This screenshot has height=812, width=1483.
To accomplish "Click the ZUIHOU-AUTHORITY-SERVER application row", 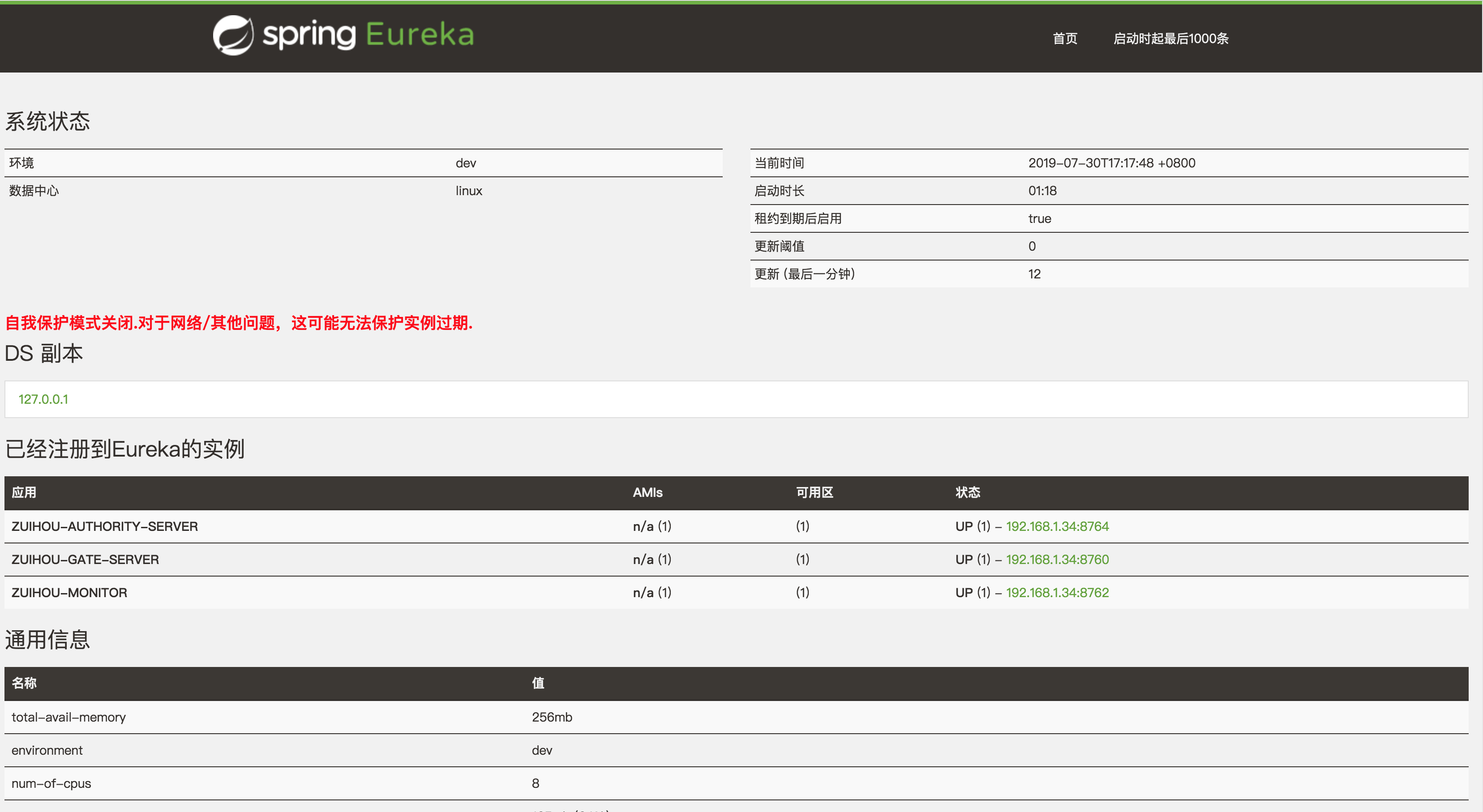I will [104, 526].
